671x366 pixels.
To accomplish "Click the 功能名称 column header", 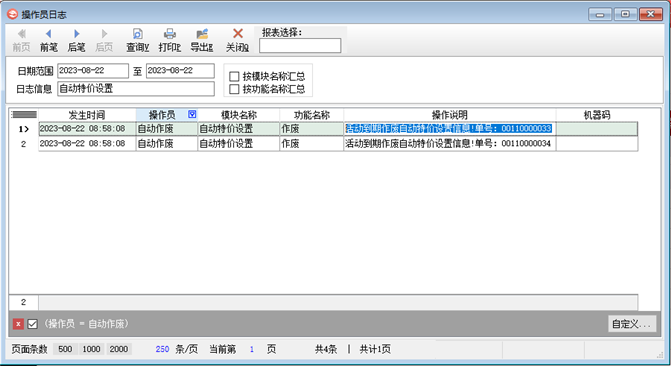I will pos(312,115).
